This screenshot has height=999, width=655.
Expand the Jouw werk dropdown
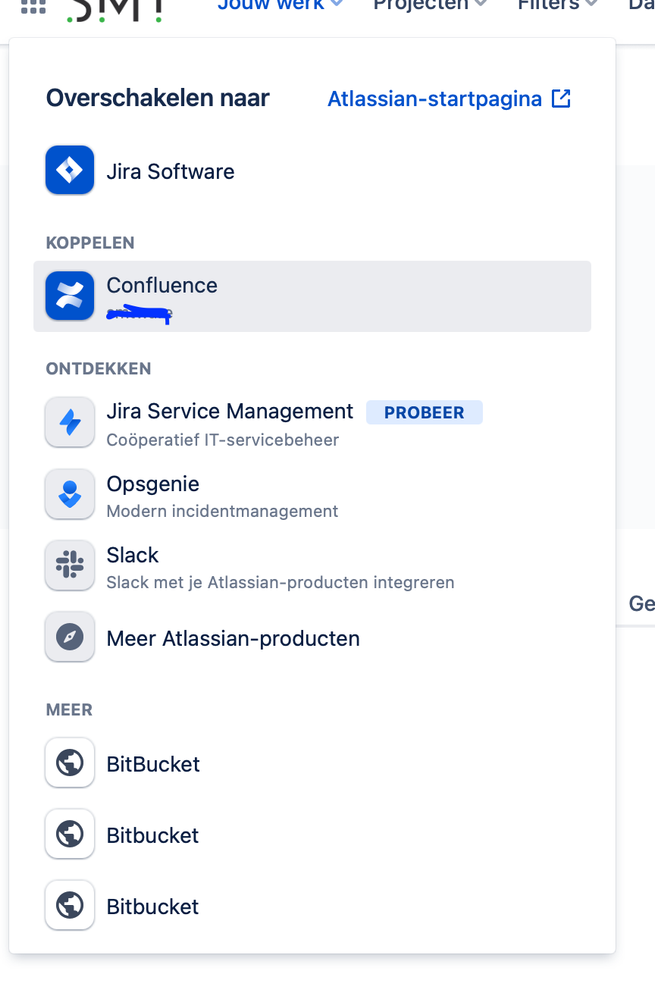280,5
